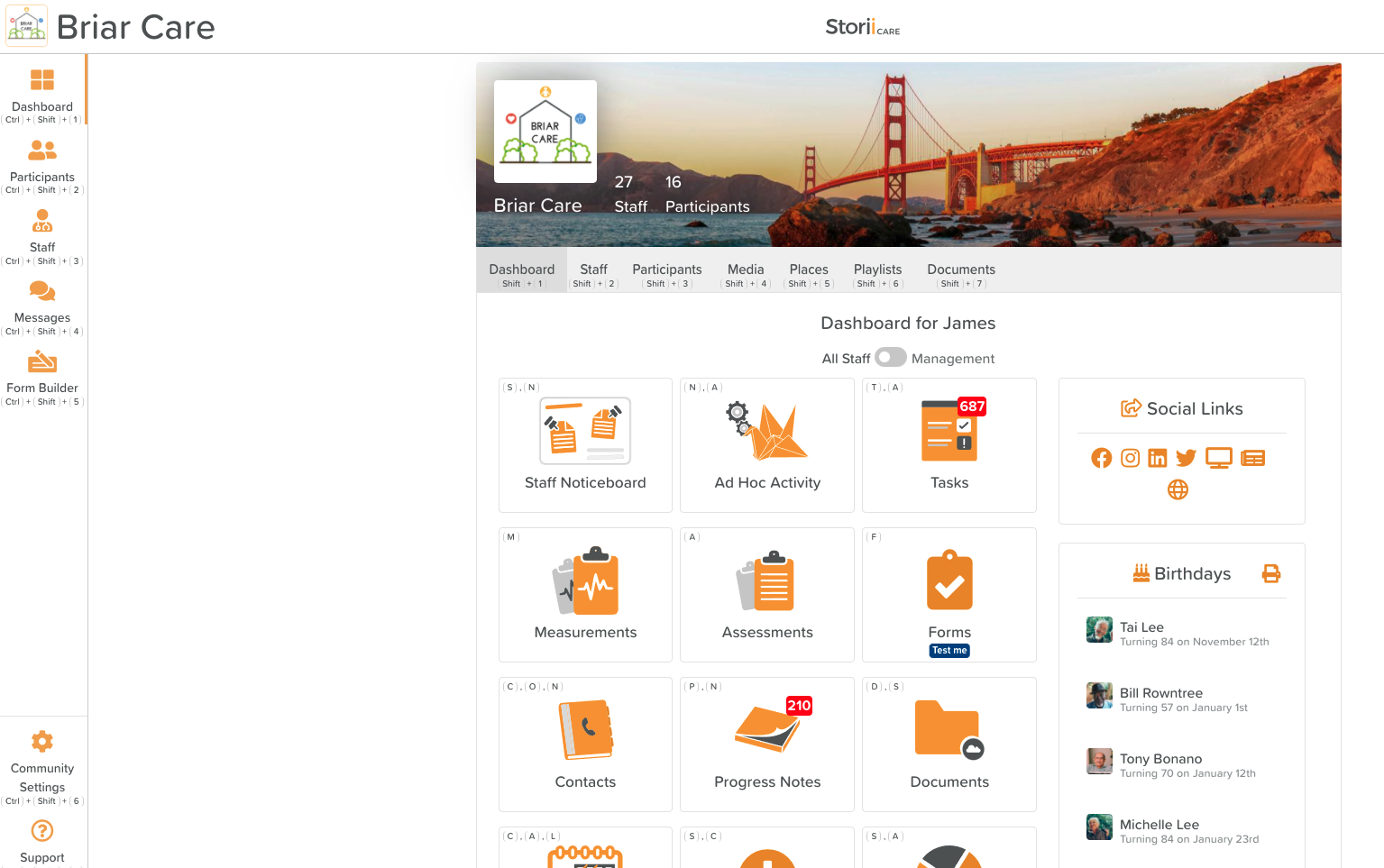Switch to the Participants tab
Viewport: 1384px width, 868px height.
point(667,270)
